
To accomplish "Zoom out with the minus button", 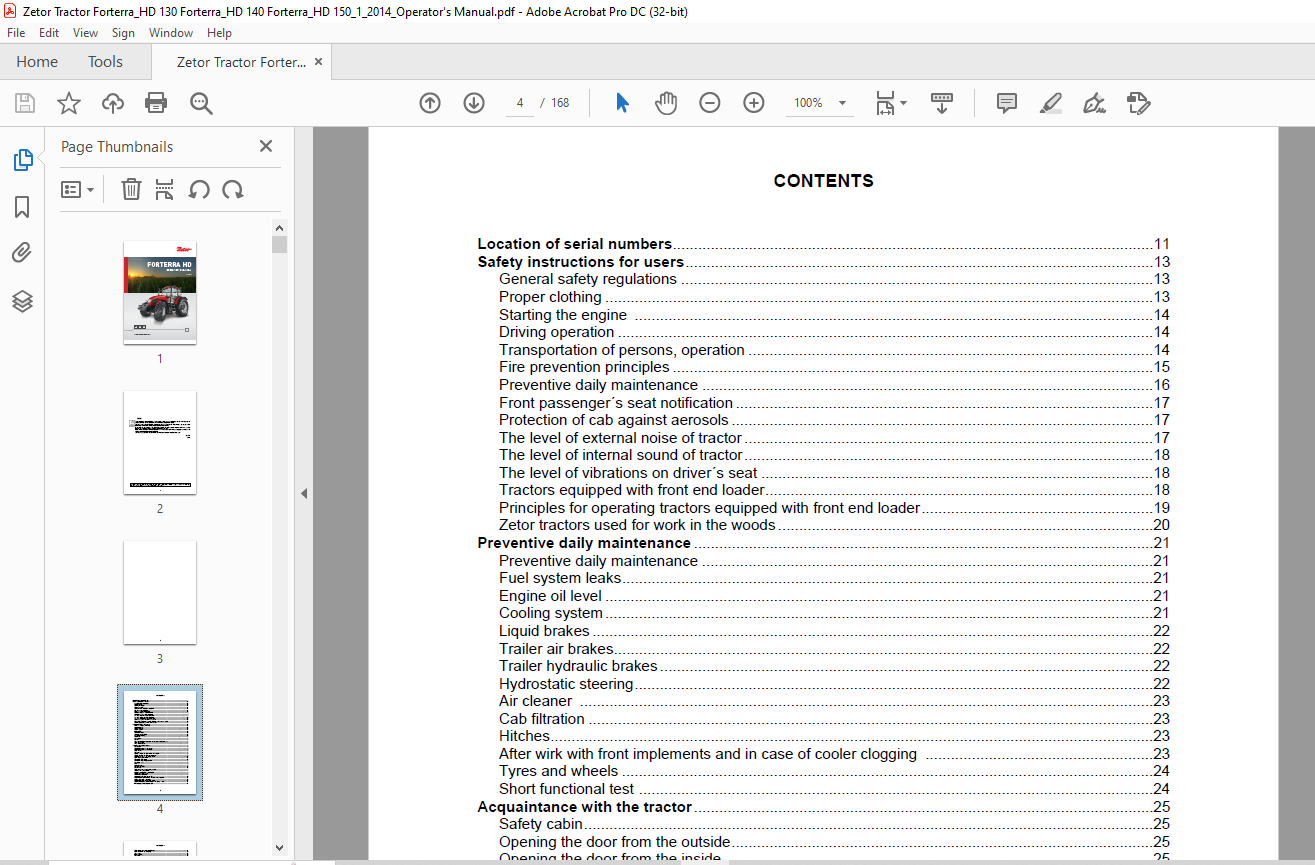I will (710, 103).
